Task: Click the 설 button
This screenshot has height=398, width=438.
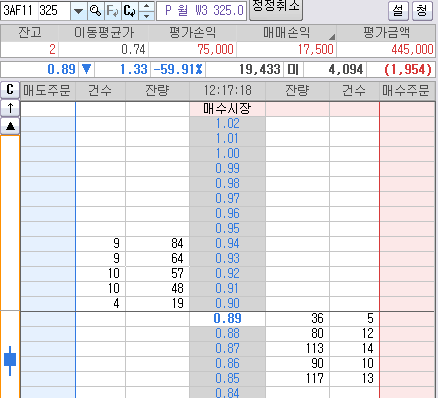Action: coord(398,11)
